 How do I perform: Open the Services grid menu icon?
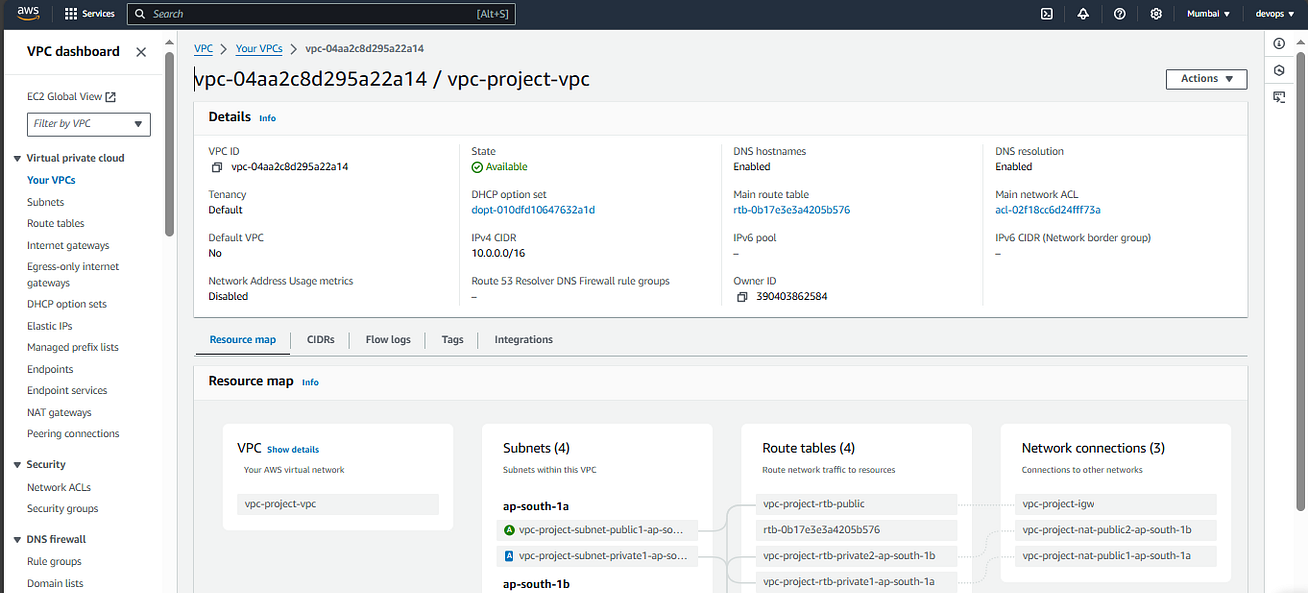click(71, 14)
